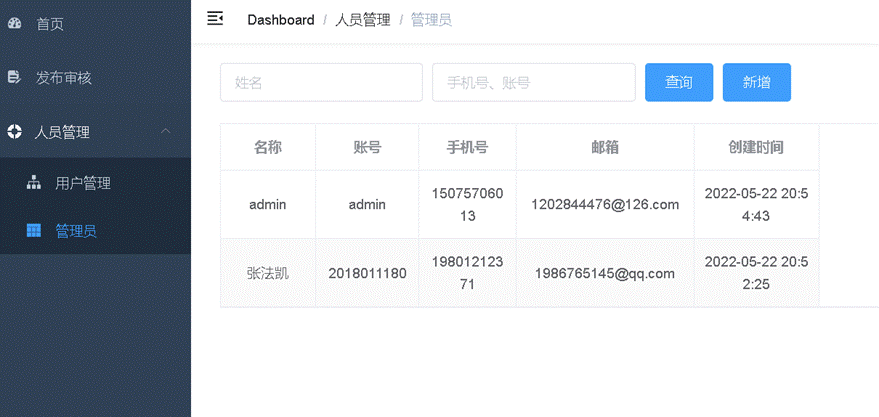The height and width of the screenshot is (417, 879).
Task: Click the table grid icon beside 管理员
Action: (34, 230)
